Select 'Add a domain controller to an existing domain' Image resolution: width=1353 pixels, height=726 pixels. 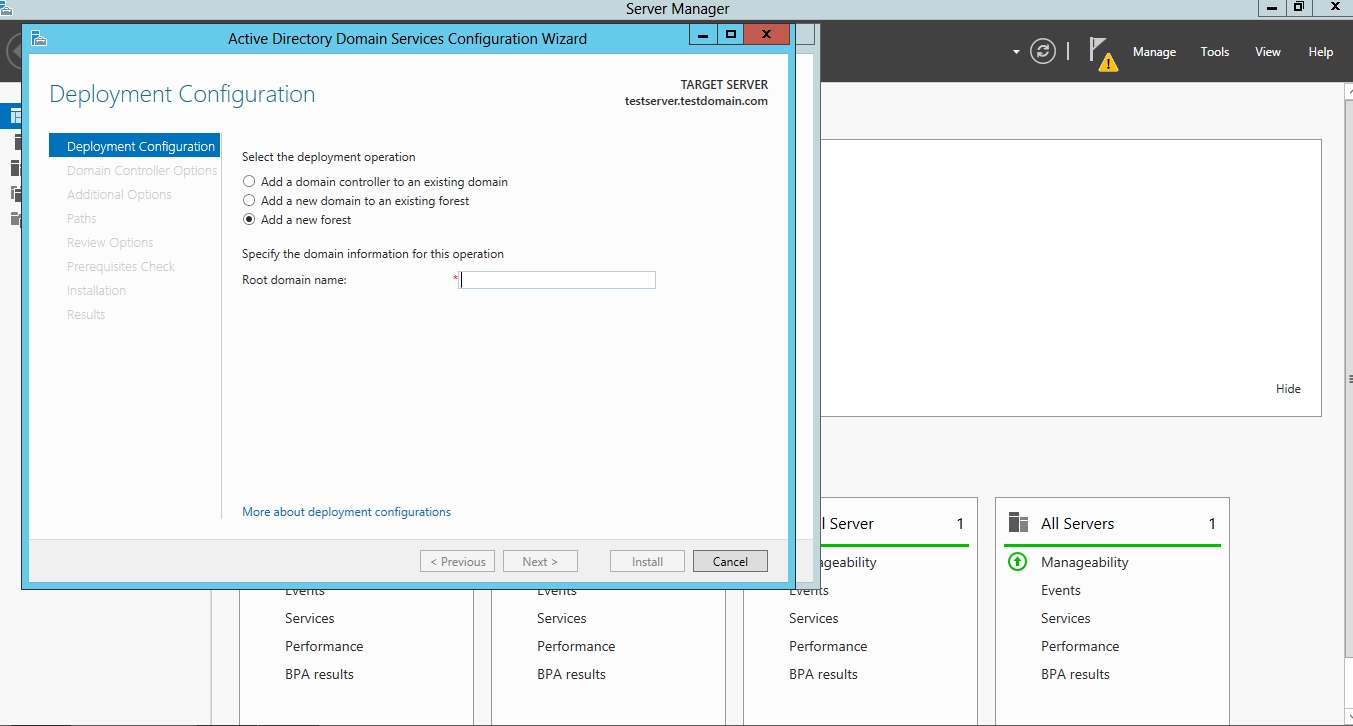coord(250,182)
